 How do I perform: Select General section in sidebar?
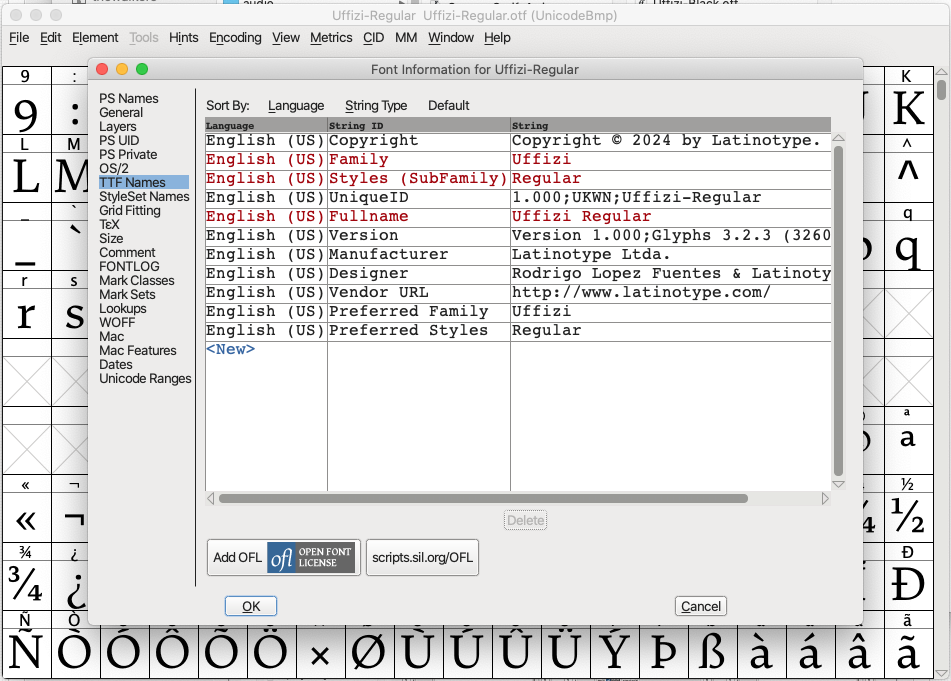point(121,112)
